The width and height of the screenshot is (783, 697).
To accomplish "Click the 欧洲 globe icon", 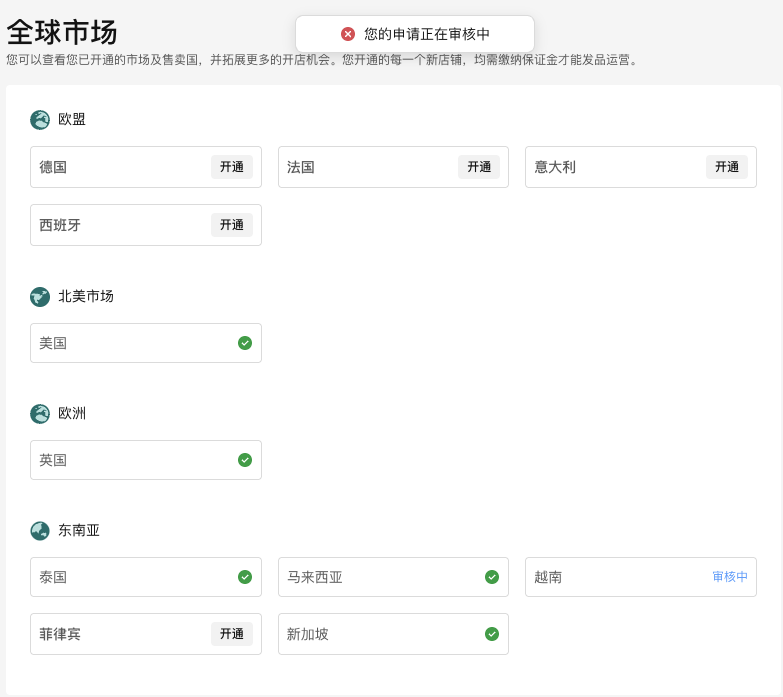I will click(x=40, y=414).
